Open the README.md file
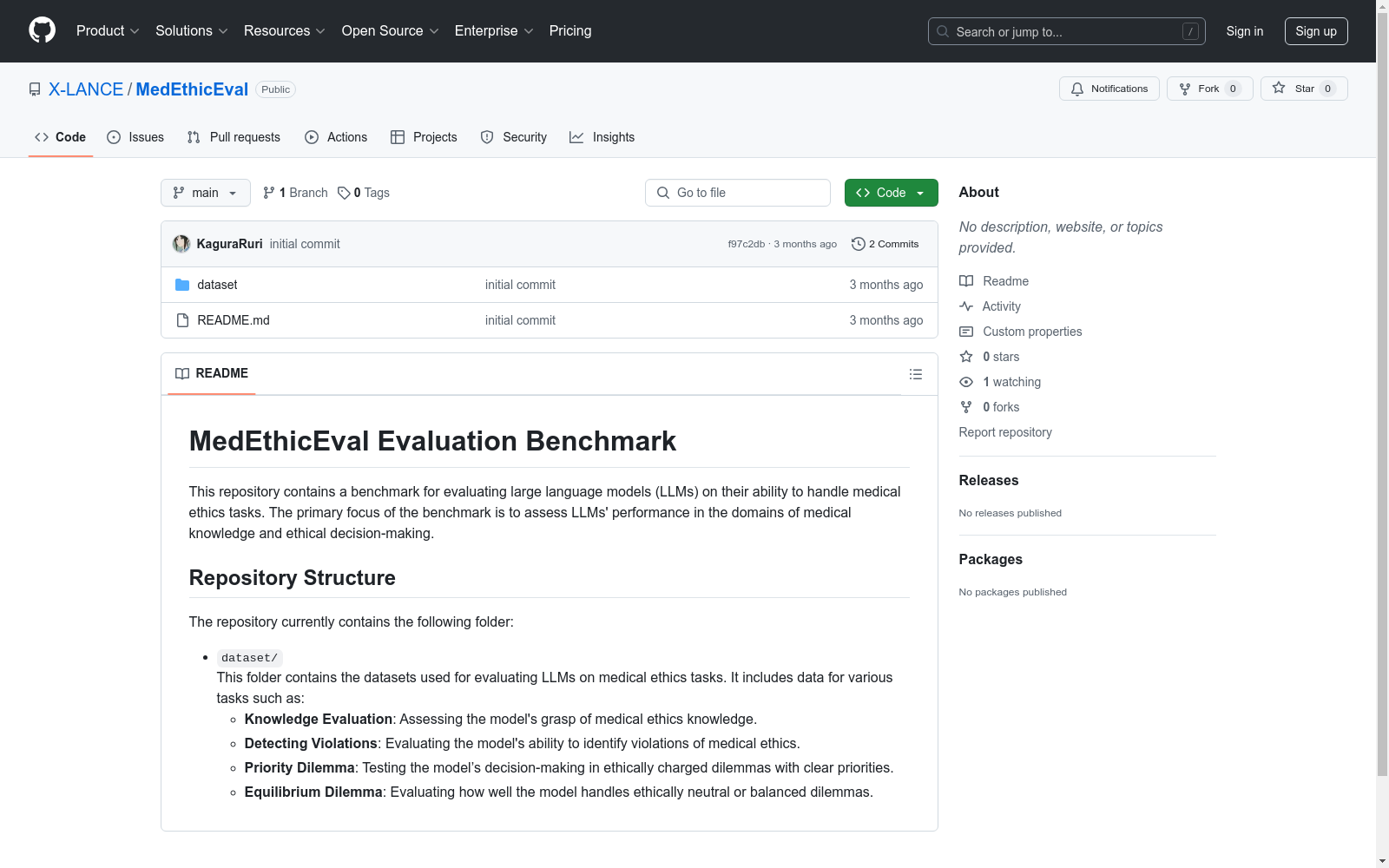 tap(234, 320)
